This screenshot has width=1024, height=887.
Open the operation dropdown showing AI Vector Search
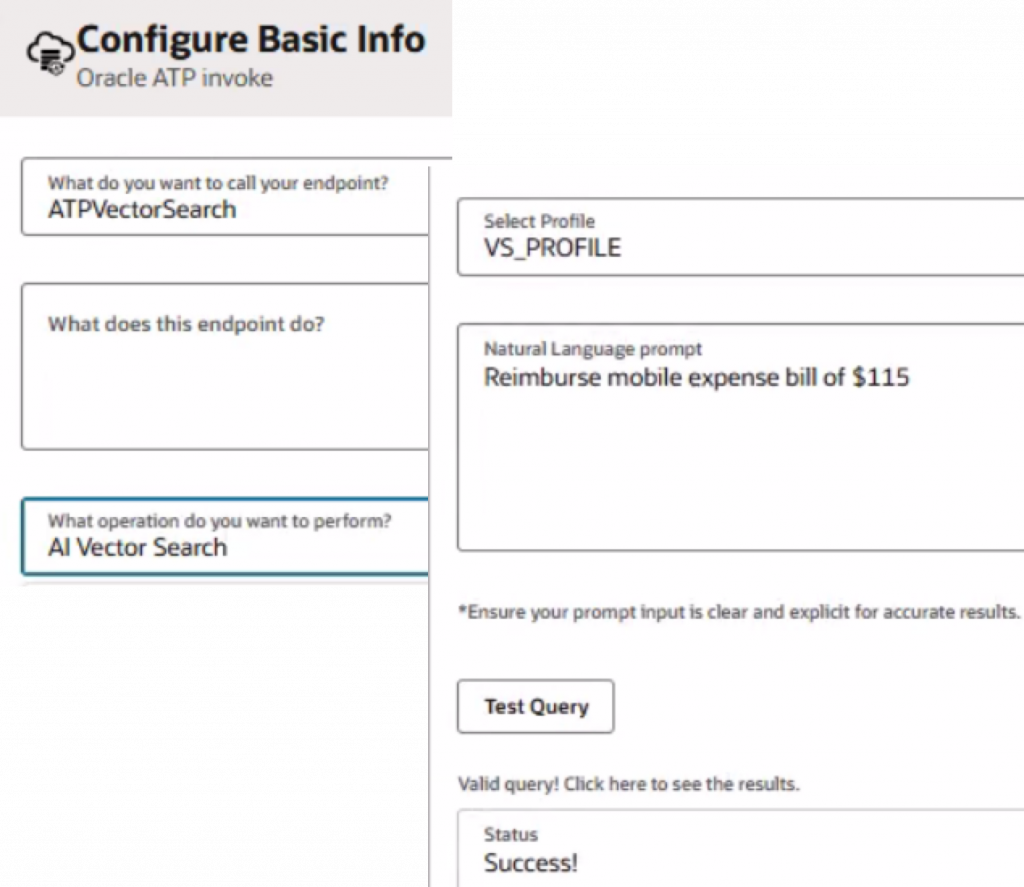point(225,547)
